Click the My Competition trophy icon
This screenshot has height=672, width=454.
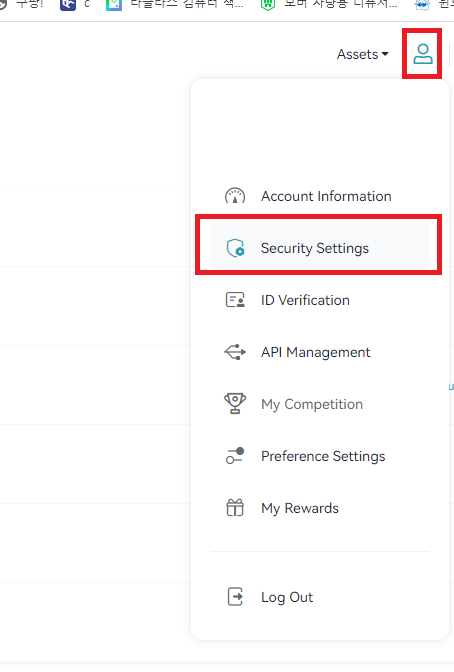click(x=235, y=403)
